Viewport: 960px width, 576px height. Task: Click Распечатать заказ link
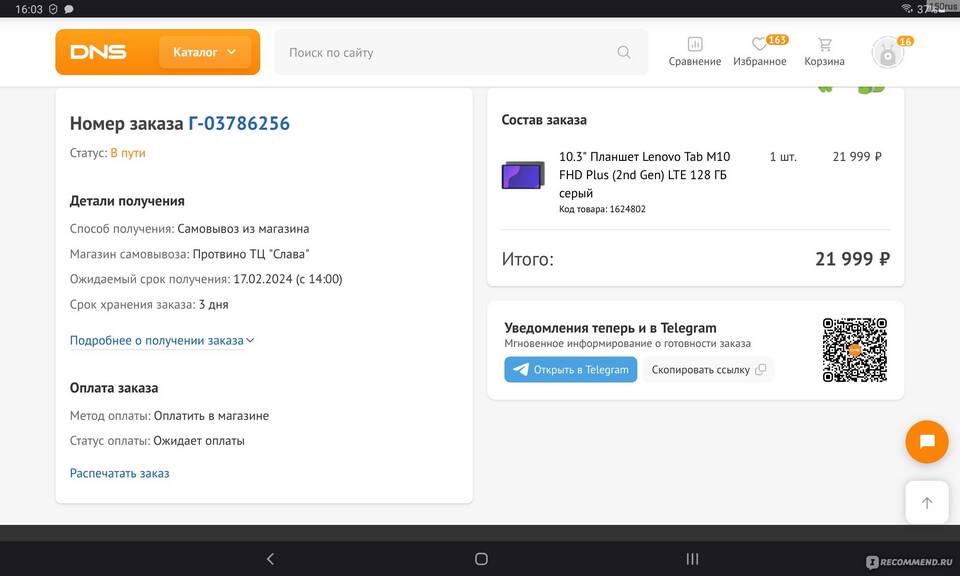[x=119, y=473]
